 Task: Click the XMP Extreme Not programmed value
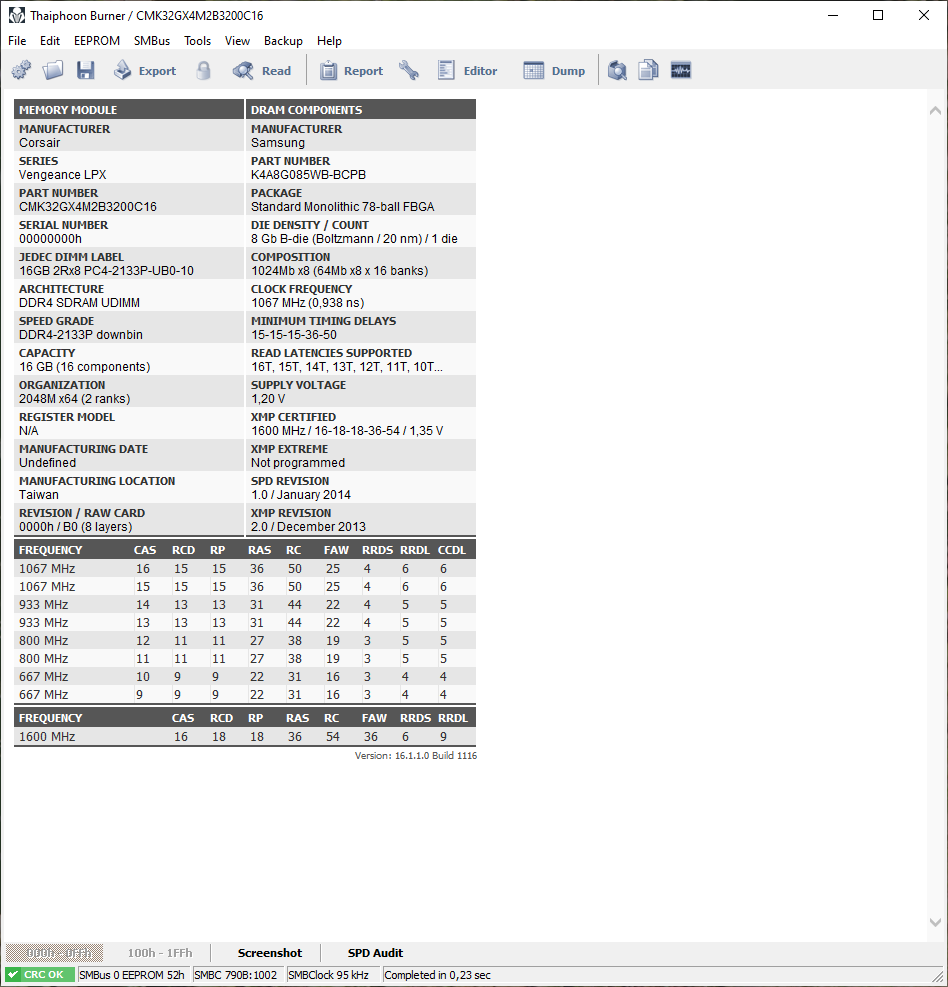click(x=298, y=463)
